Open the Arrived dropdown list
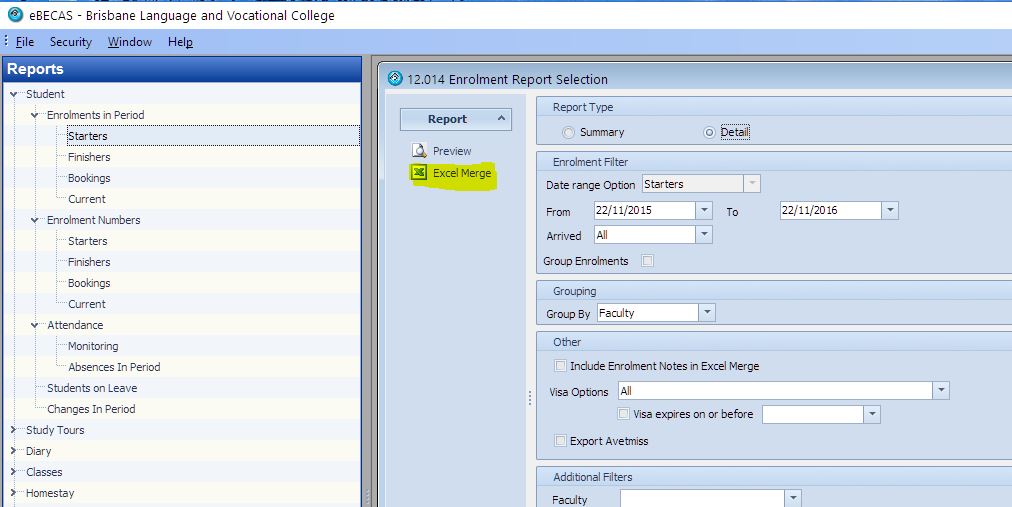The width and height of the screenshot is (1012, 507). 704,235
